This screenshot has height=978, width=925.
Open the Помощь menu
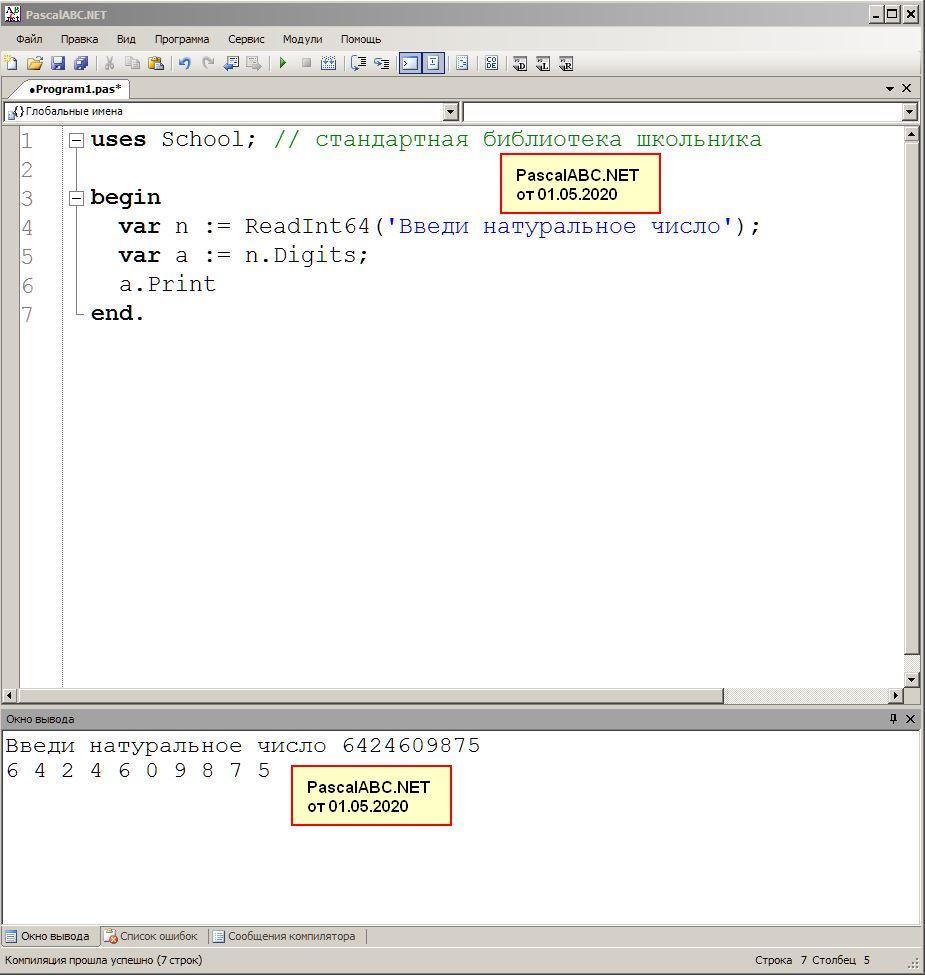(x=361, y=39)
